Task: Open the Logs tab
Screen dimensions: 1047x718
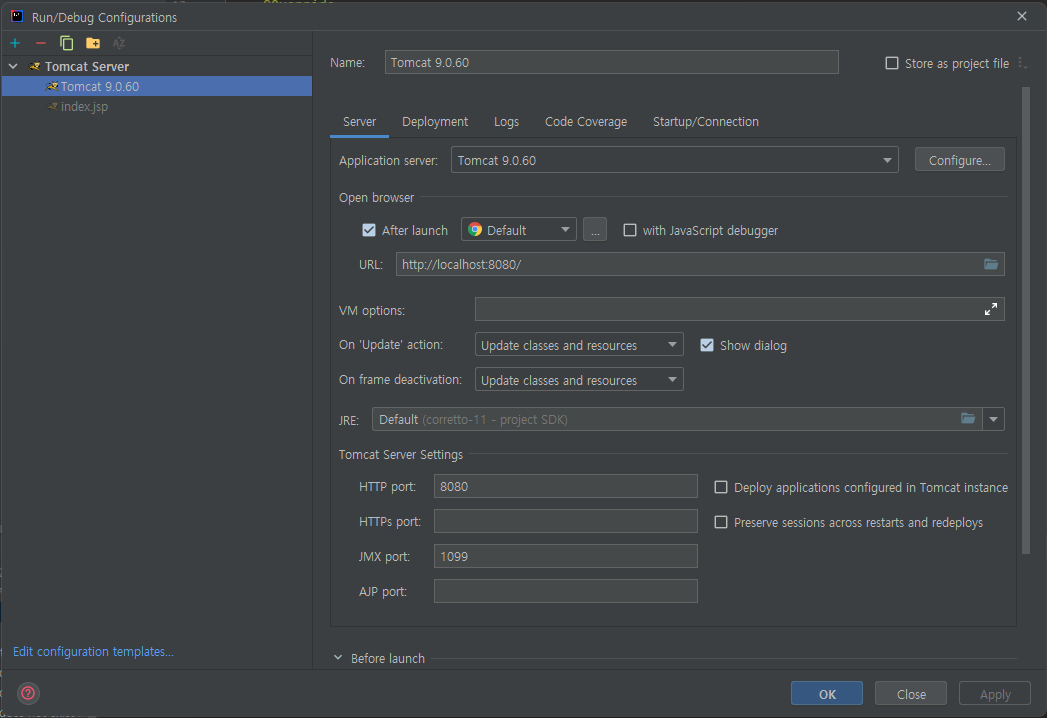Action: (506, 122)
